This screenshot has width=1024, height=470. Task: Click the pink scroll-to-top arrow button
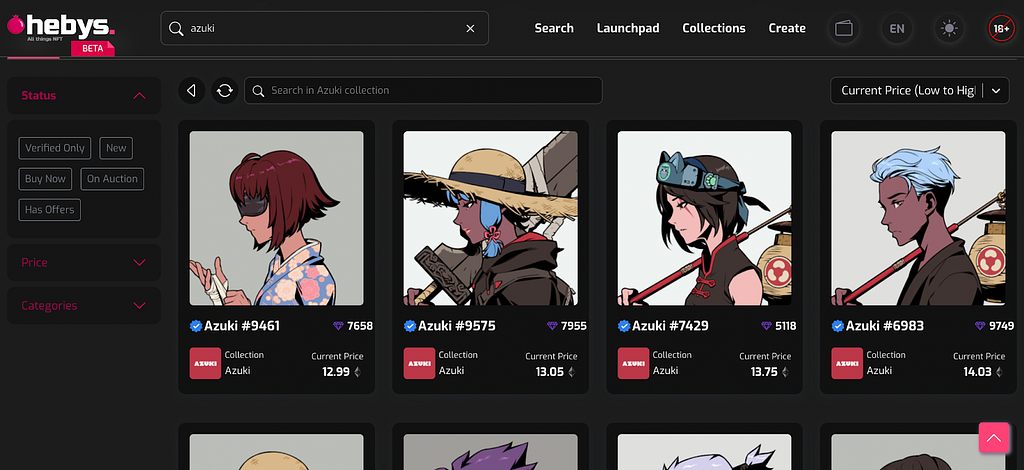pyautogui.click(x=994, y=437)
